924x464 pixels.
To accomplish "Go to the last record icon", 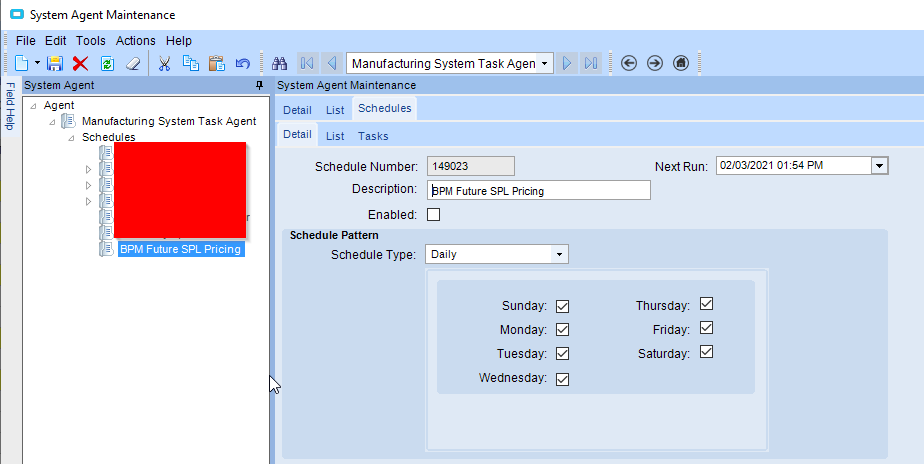I will point(591,63).
